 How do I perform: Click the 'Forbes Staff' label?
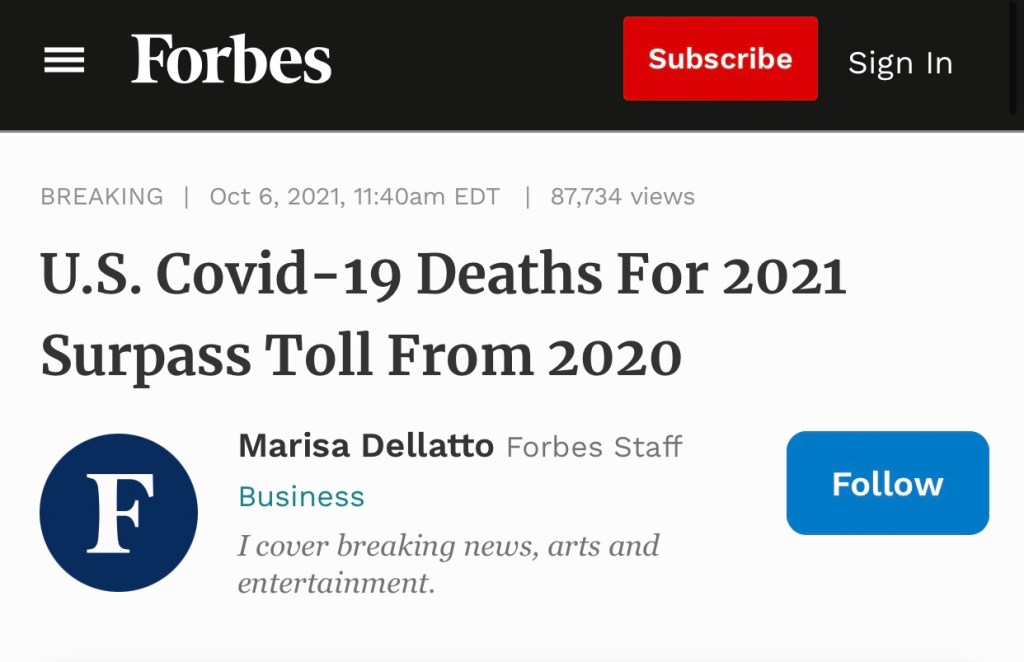[x=594, y=446]
